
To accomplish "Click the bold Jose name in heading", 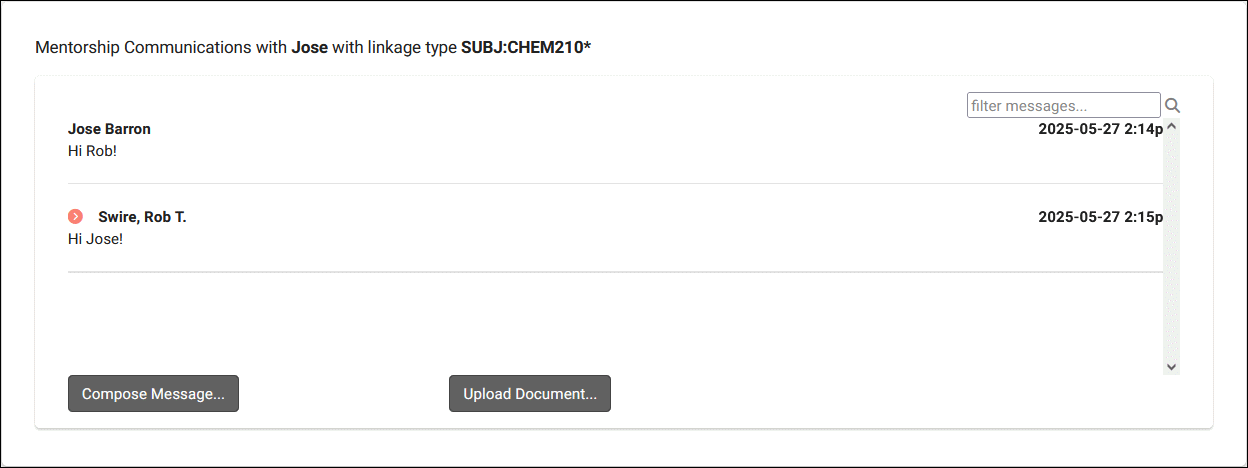I will click(309, 47).
